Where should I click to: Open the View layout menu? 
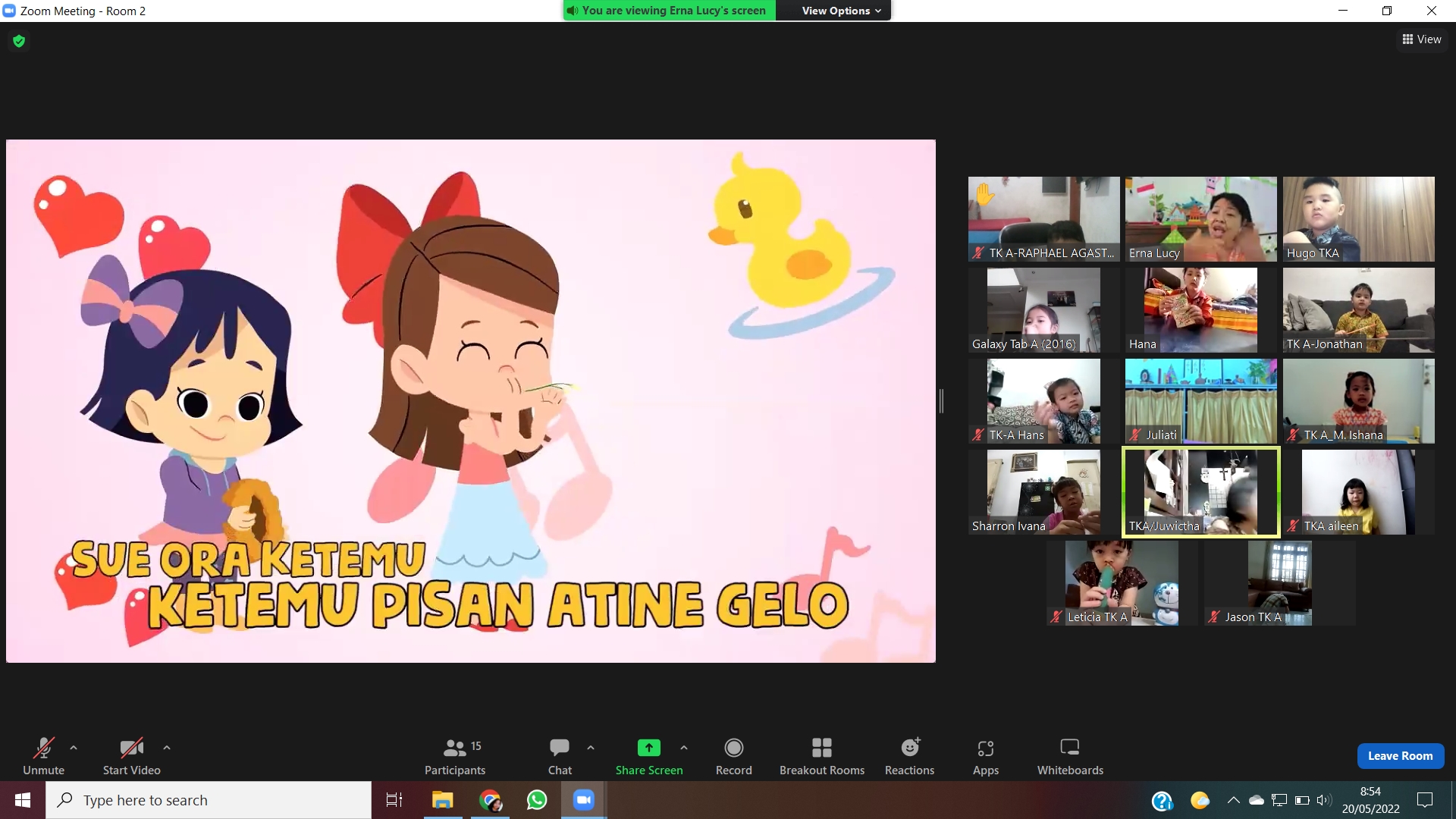[1422, 39]
